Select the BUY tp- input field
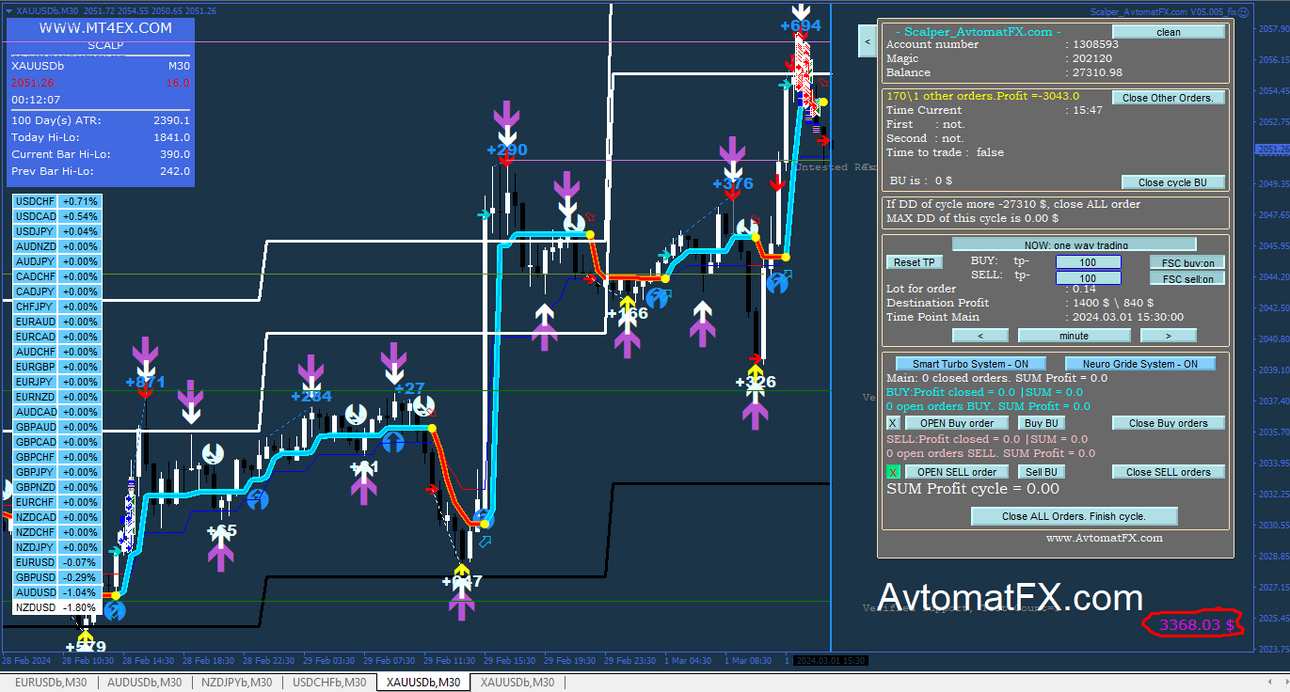1290x692 pixels. (1088, 262)
